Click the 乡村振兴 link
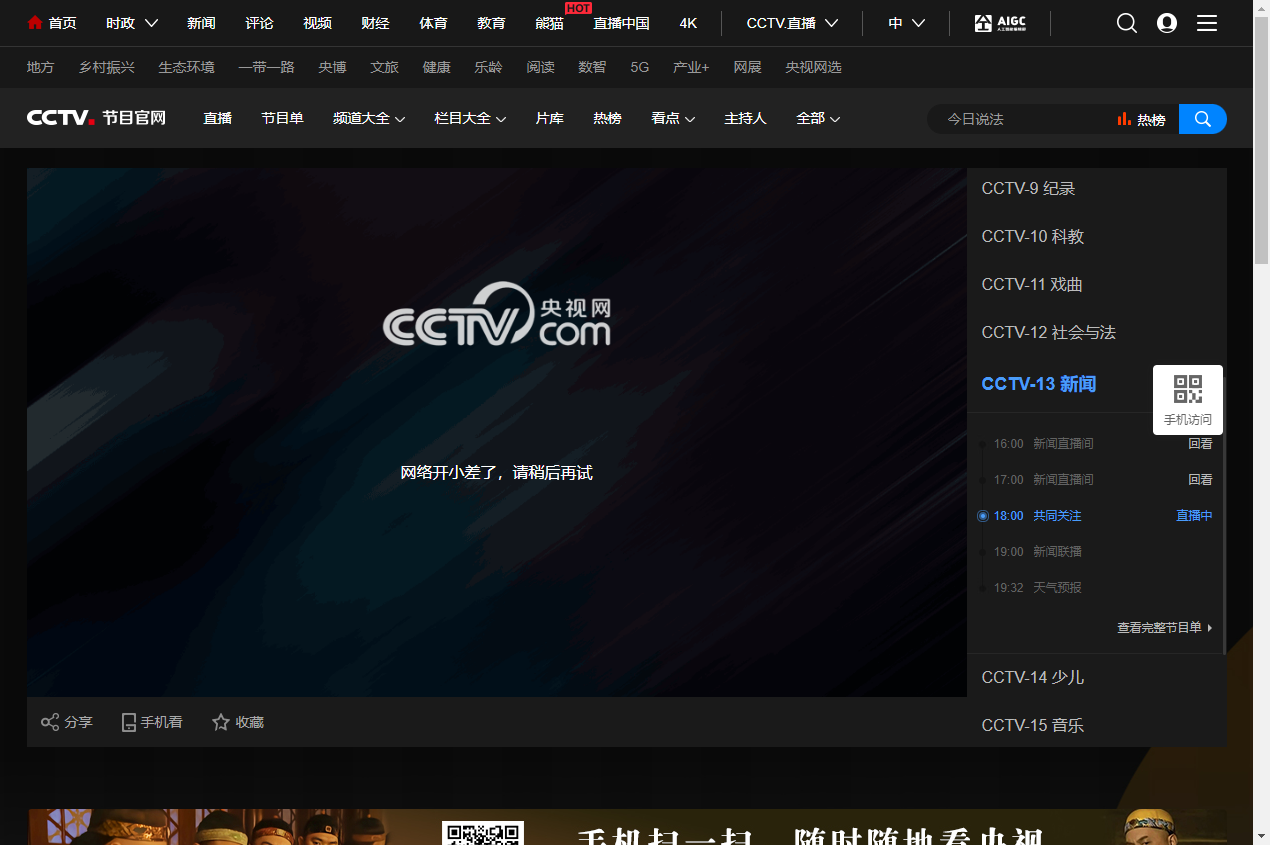The image size is (1270, 845). (107, 67)
